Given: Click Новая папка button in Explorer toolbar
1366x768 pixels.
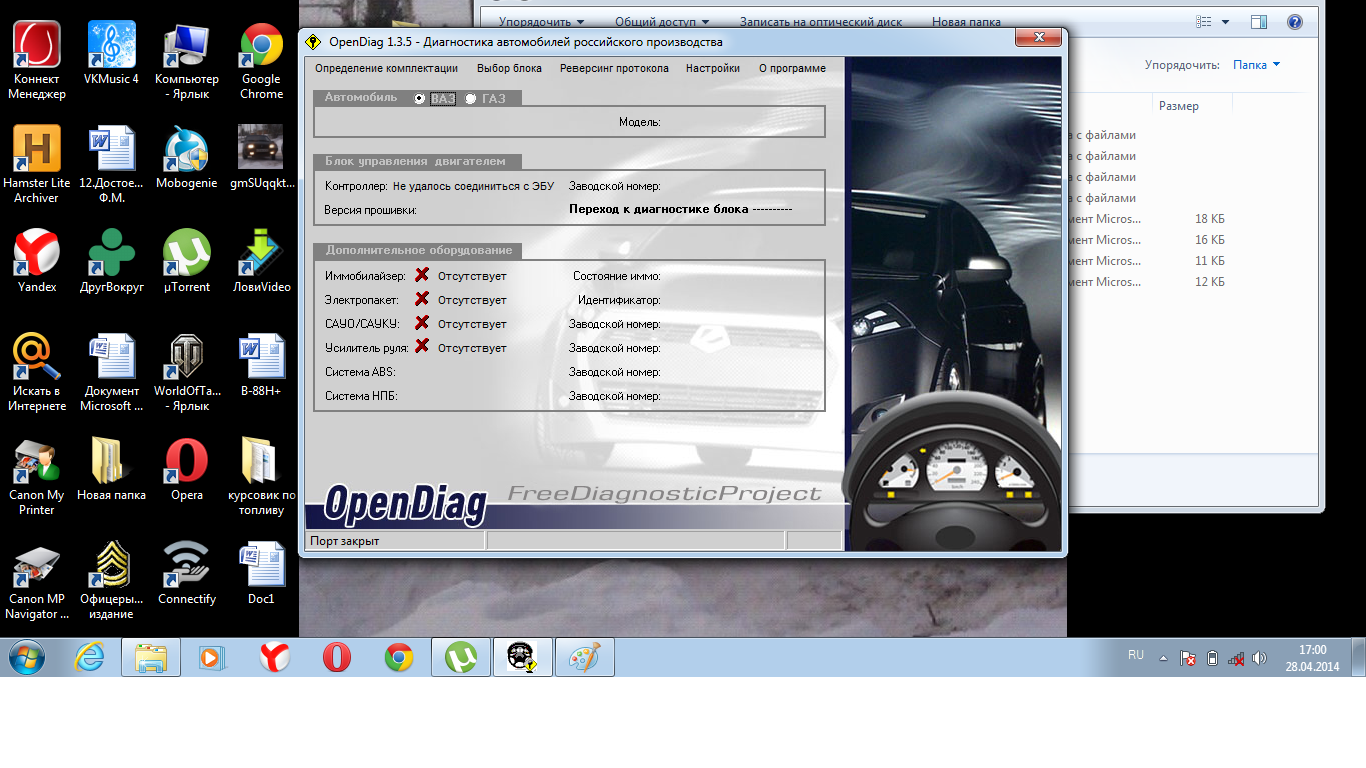Looking at the screenshot, I should [965, 22].
